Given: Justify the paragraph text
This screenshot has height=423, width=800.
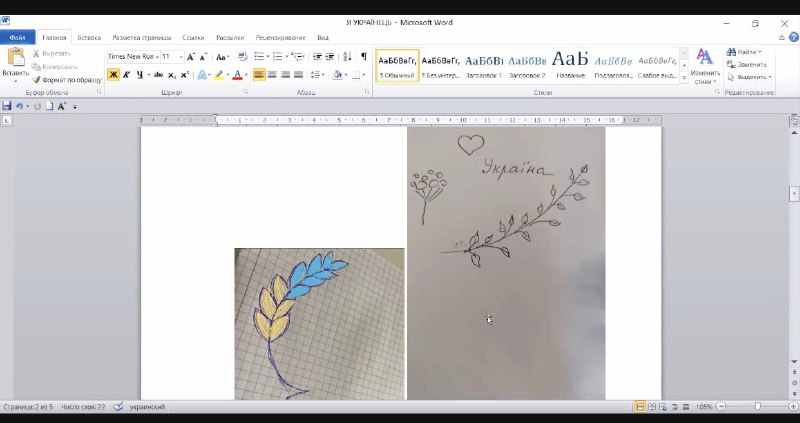Looking at the screenshot, I should 298,75.
